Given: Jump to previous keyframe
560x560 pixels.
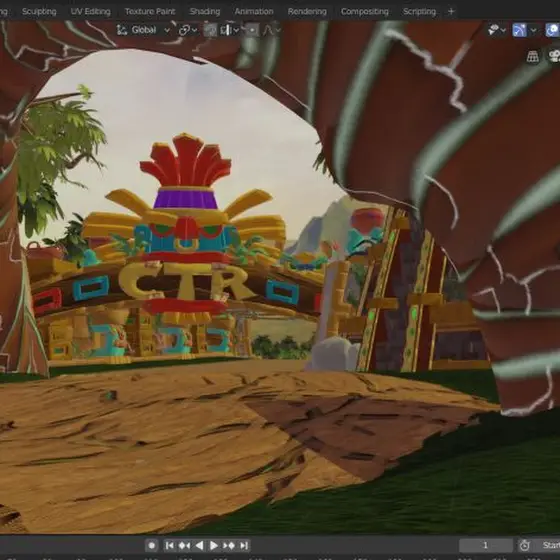Looking at the screenshot, I should tap(184, 545).
